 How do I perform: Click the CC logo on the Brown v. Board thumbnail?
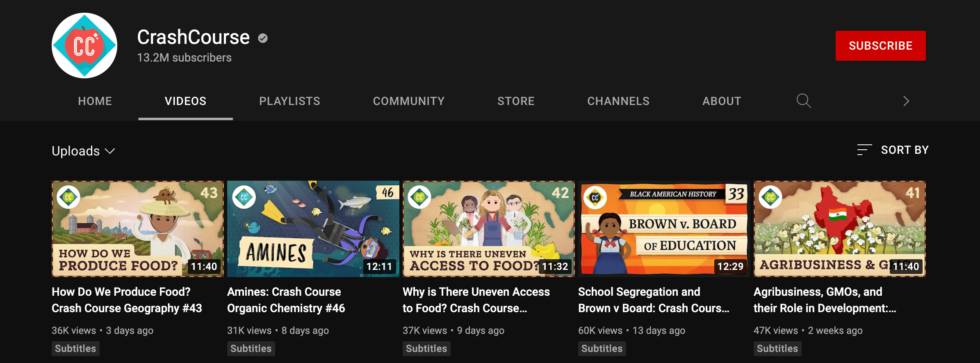coord(596,197)
